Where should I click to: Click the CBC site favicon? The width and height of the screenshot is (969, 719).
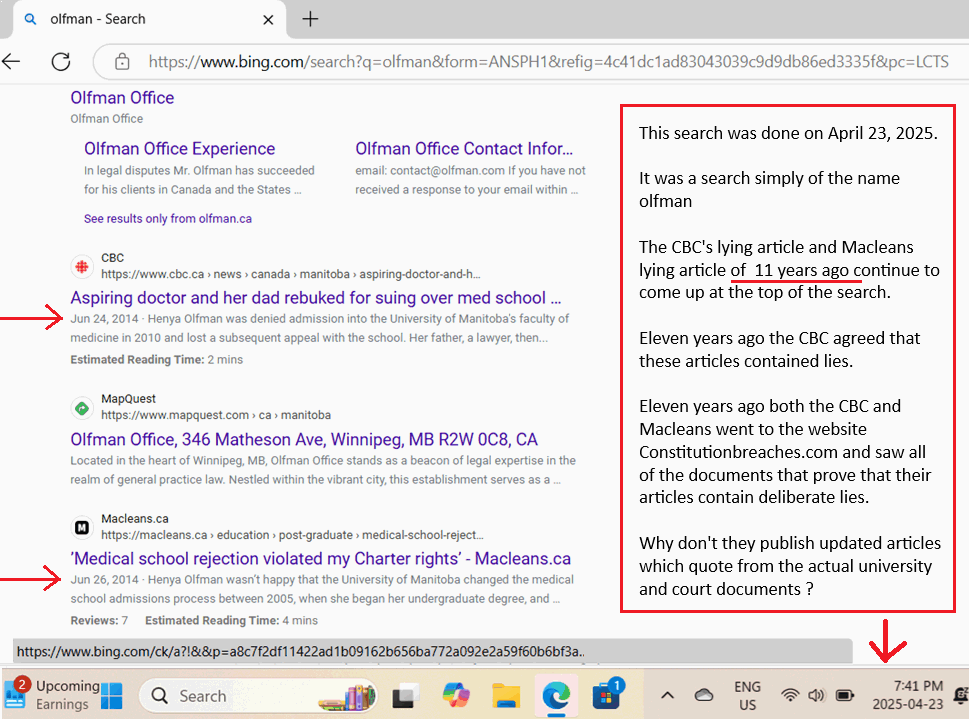coord(82,266)
